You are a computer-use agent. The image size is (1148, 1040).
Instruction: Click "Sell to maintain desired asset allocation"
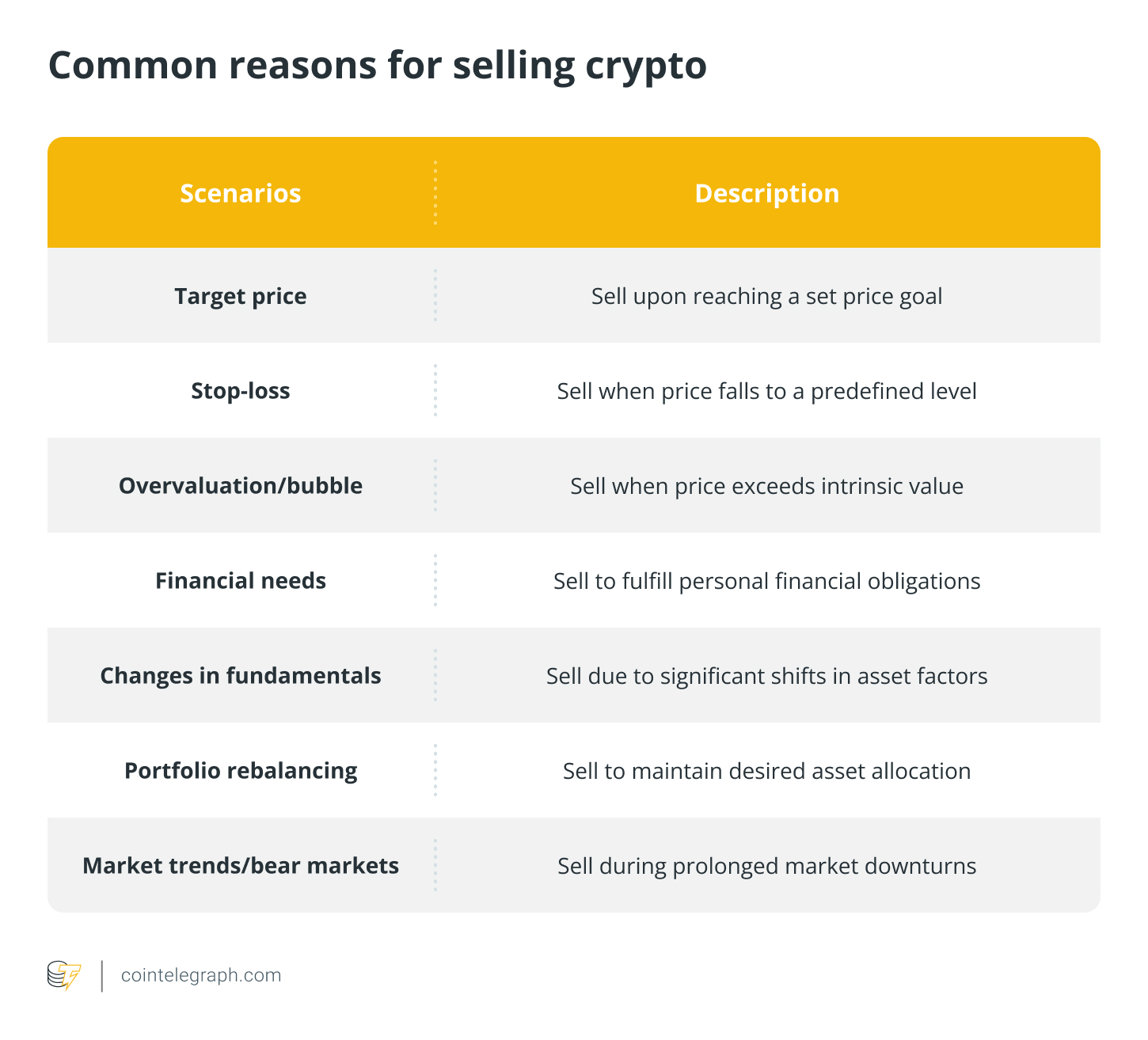[x=766, y=771]
